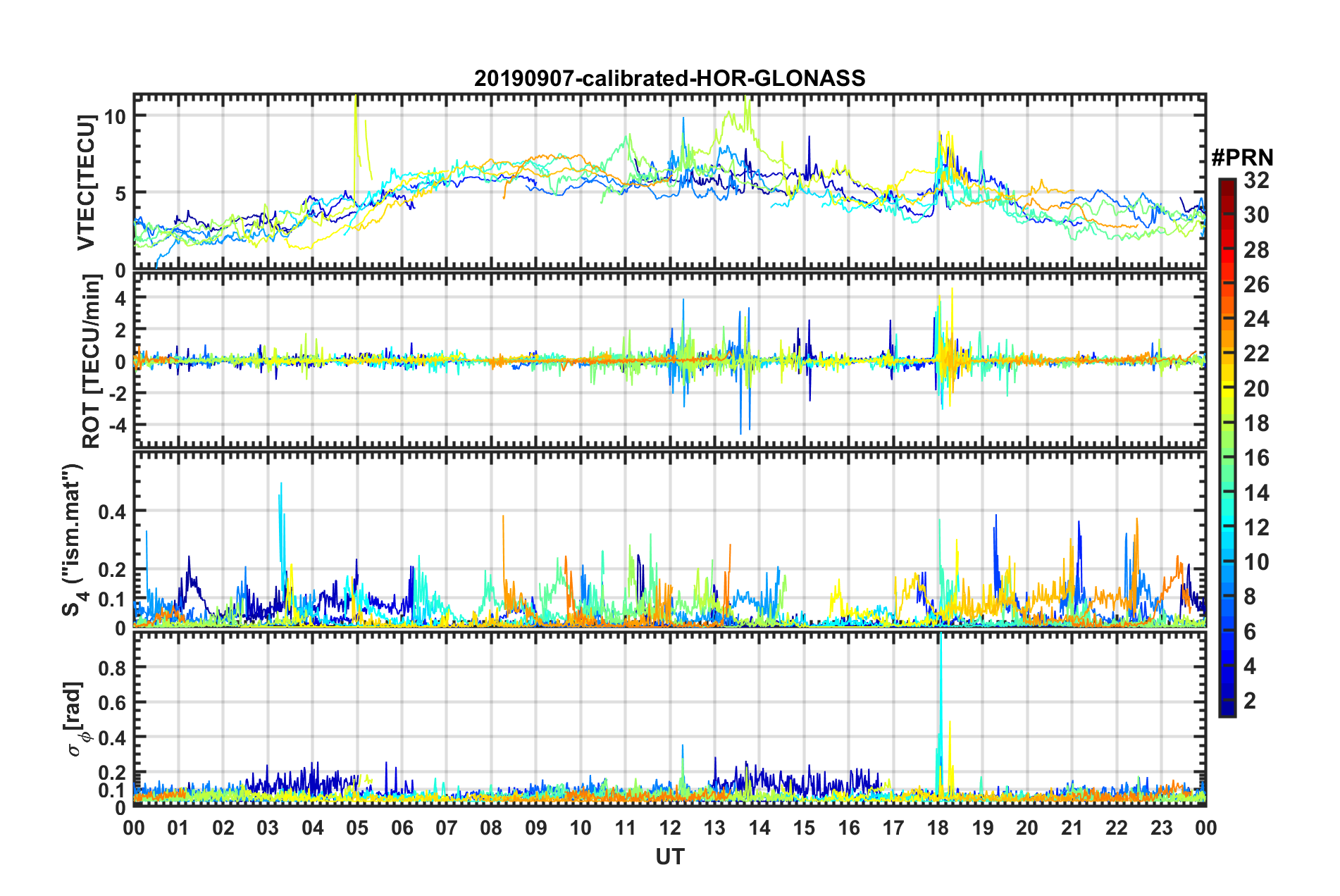
Task: Click the UT x-axis label
Action: (x=669, y=857)
